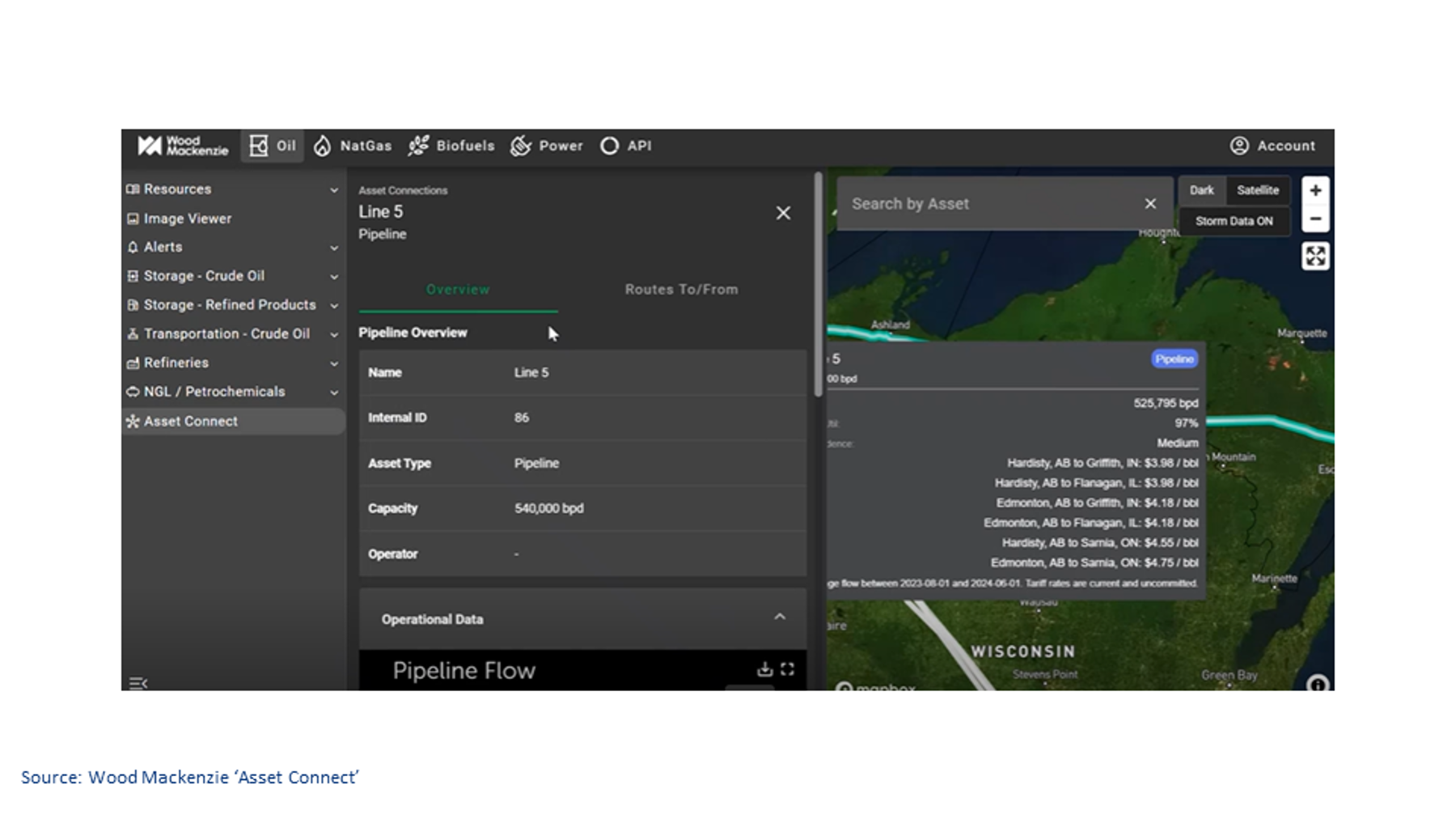Switch to Routes To/From tab

(681, 290)
